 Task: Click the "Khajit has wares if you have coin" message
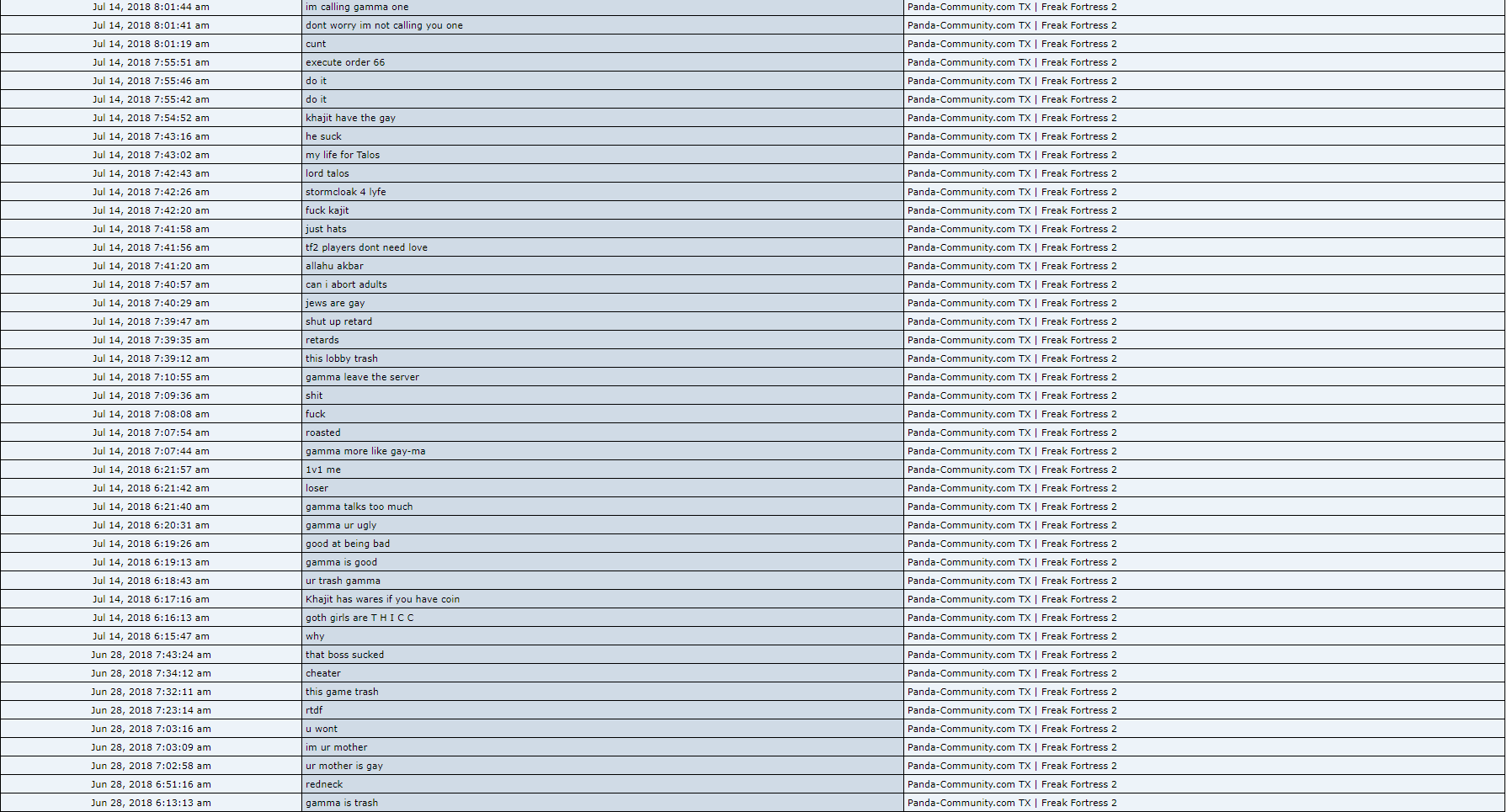point(382,599)
